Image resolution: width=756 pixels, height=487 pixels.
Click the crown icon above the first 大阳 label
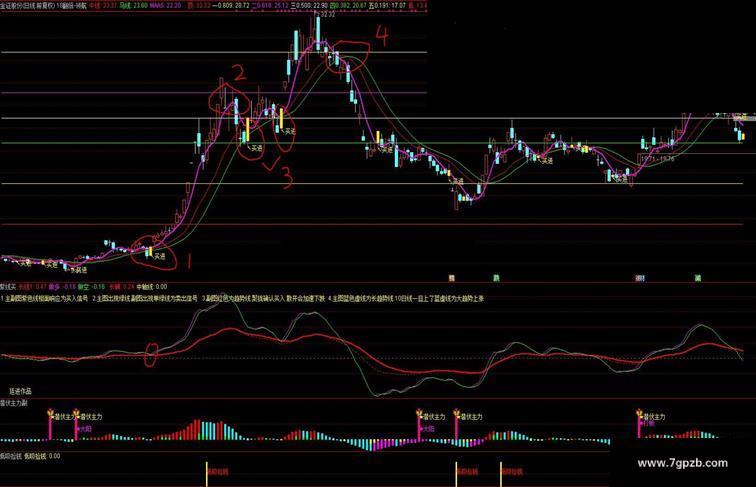pos(76,413)
